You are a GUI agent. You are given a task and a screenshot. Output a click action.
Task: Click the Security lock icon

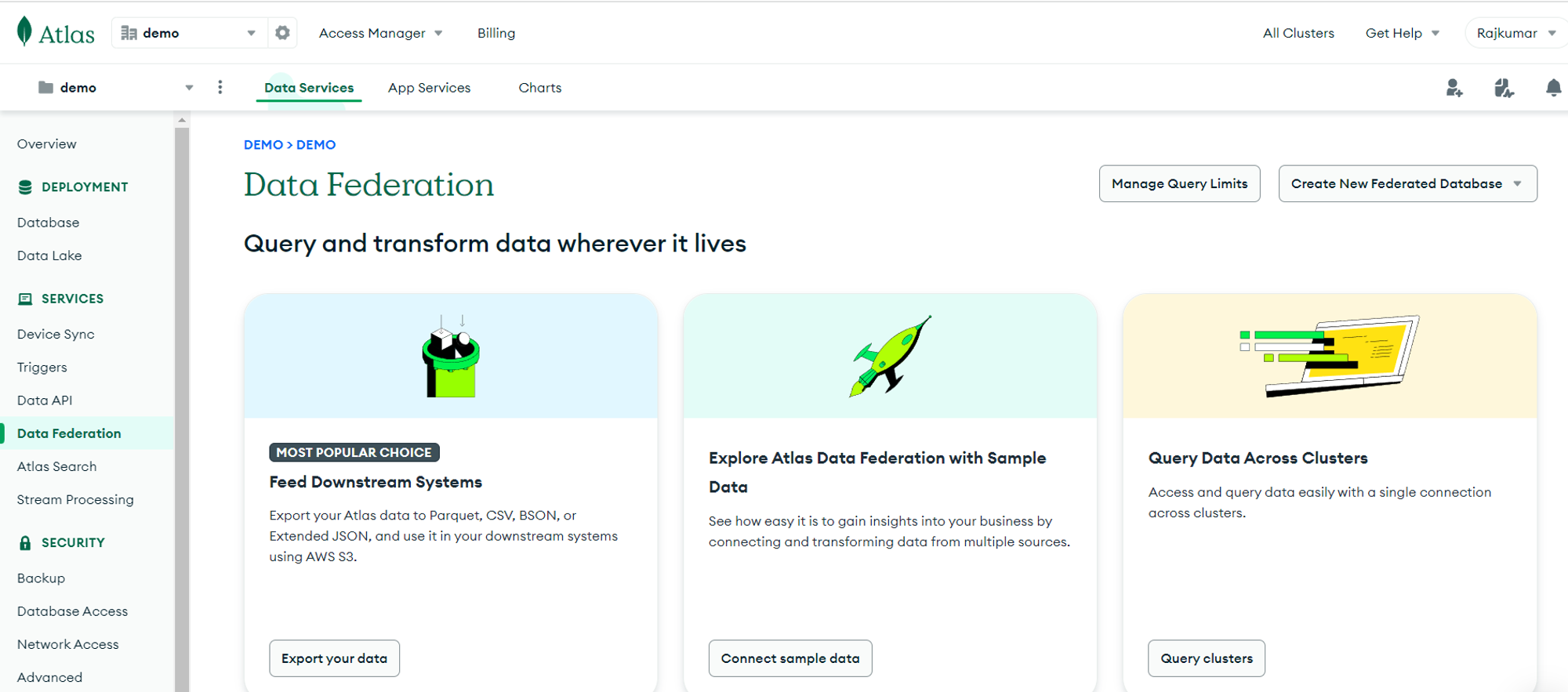[25, 542]
